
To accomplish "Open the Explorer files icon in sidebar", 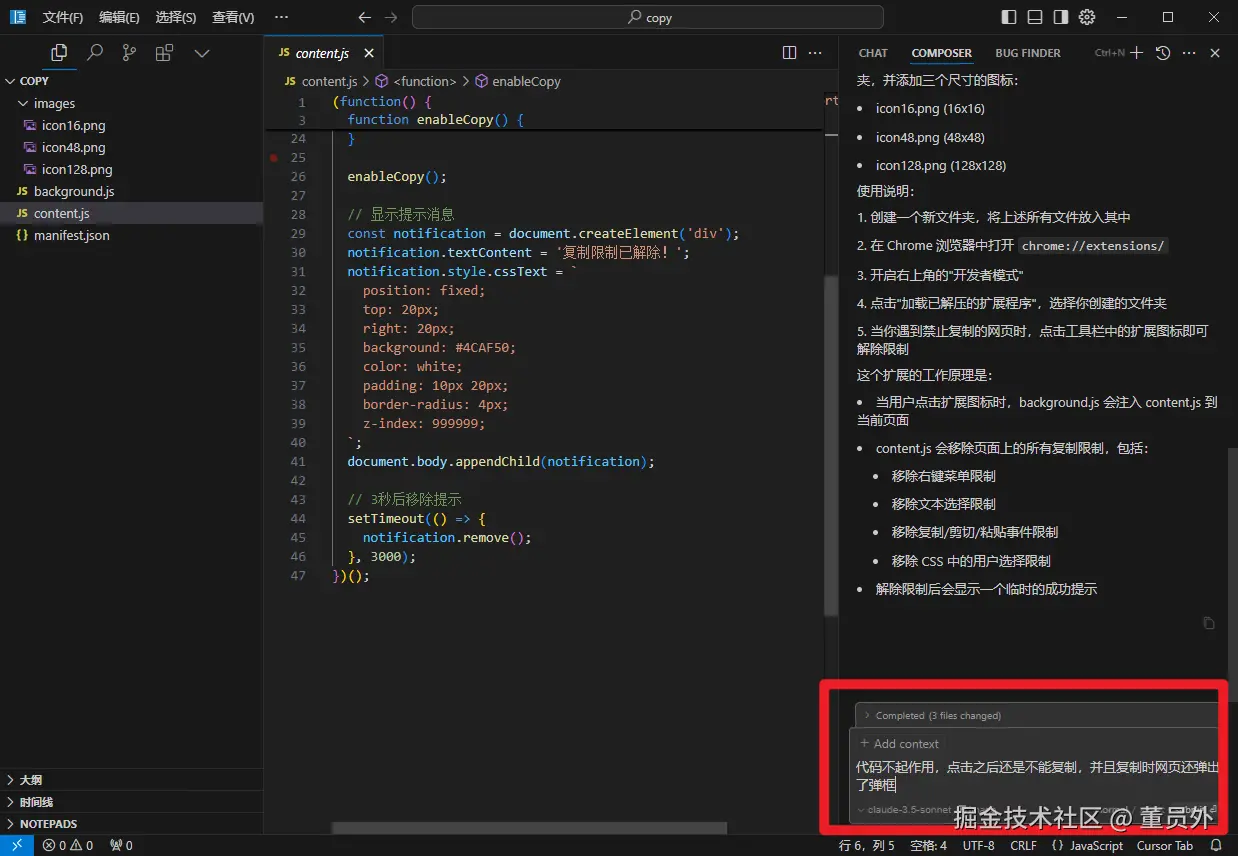I will pyautogui.click(x=59, y=53).
